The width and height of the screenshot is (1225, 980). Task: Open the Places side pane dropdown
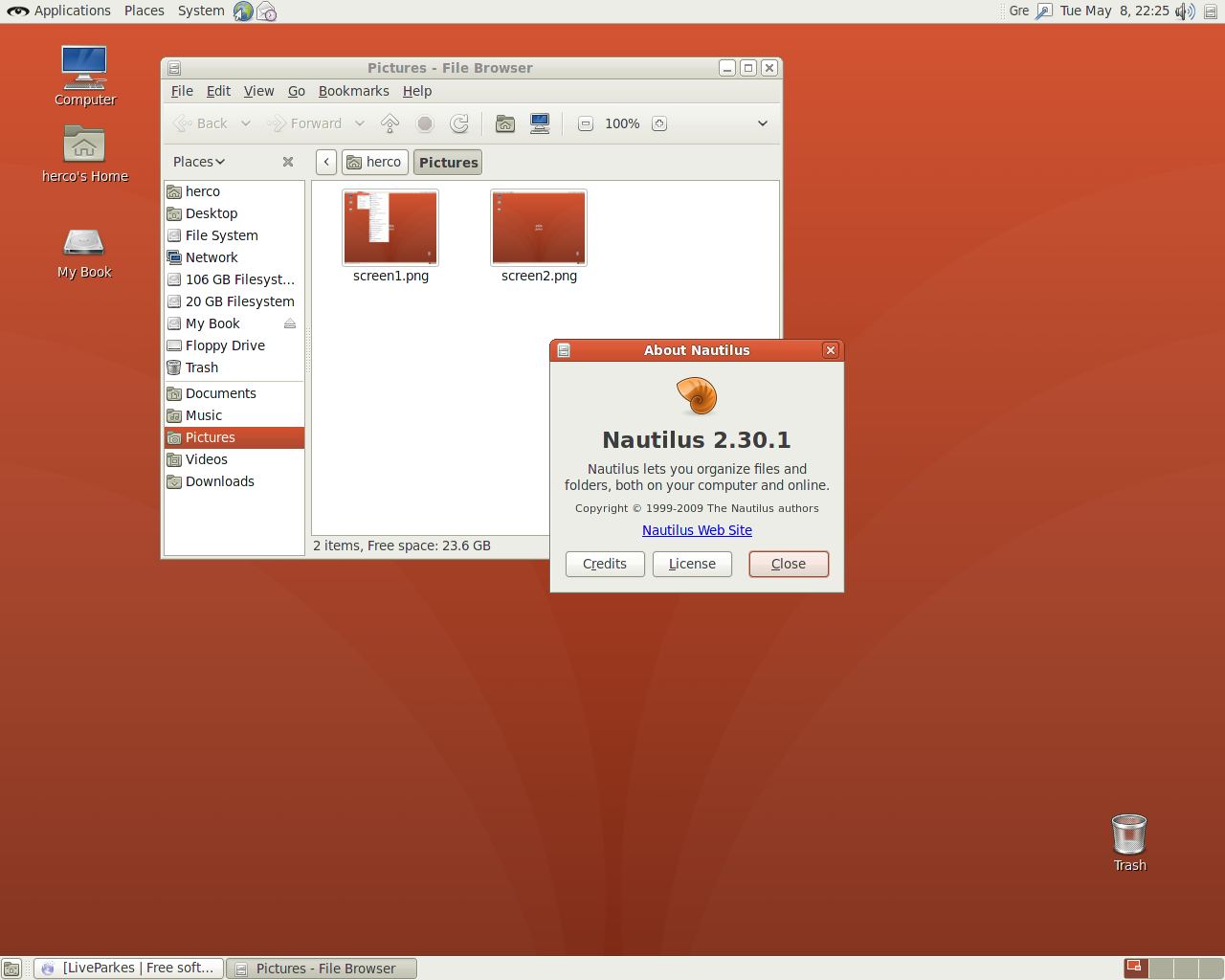click(199, 162)
